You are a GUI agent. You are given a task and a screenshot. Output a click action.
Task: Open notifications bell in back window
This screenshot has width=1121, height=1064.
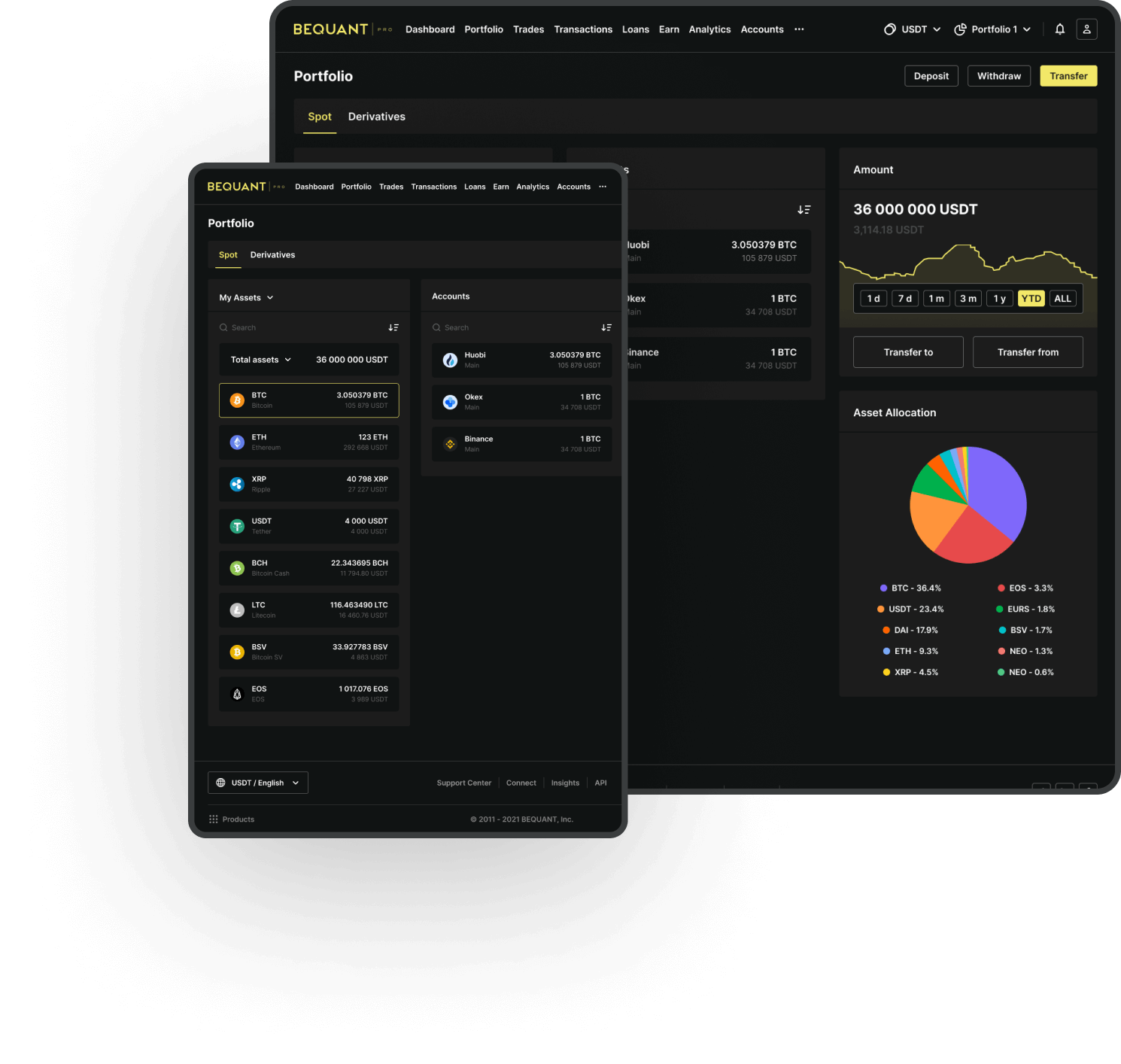click(x=1059, y=29)
